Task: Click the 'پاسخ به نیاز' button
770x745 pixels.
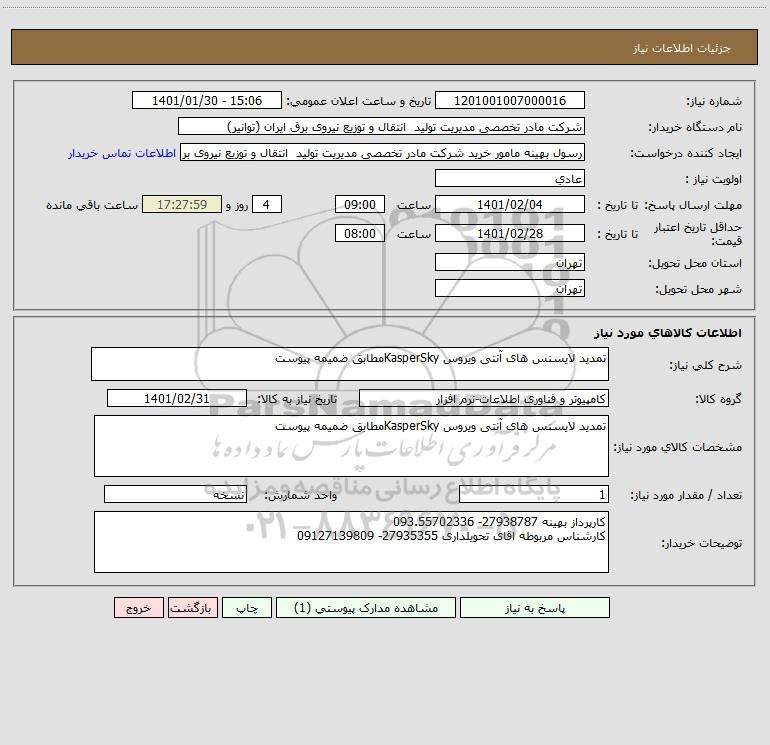Action: (535, 608)
